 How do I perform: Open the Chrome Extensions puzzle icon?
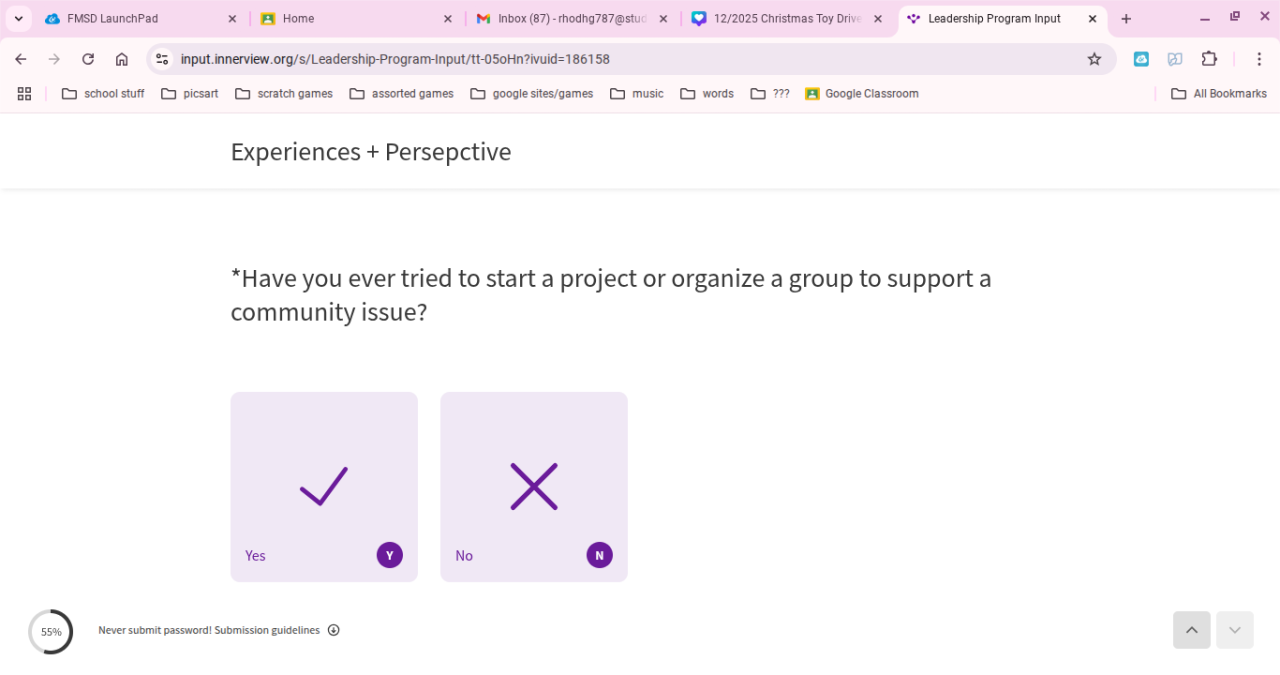pyautogui.click(x=1209, y=59)
